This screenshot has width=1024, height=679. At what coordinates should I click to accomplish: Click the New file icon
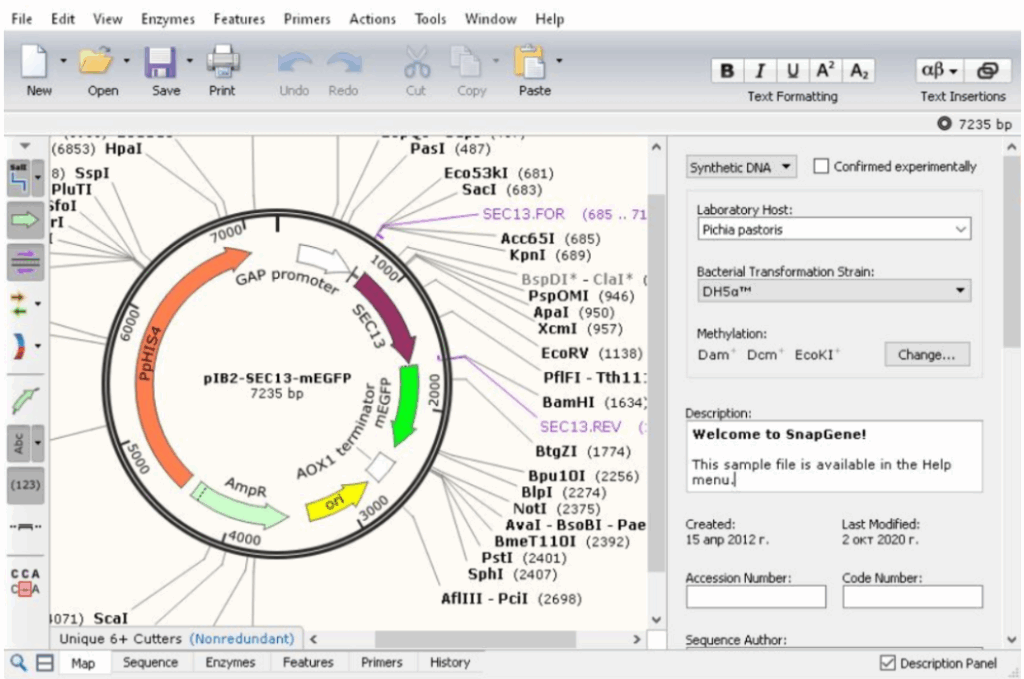[38, 64]
